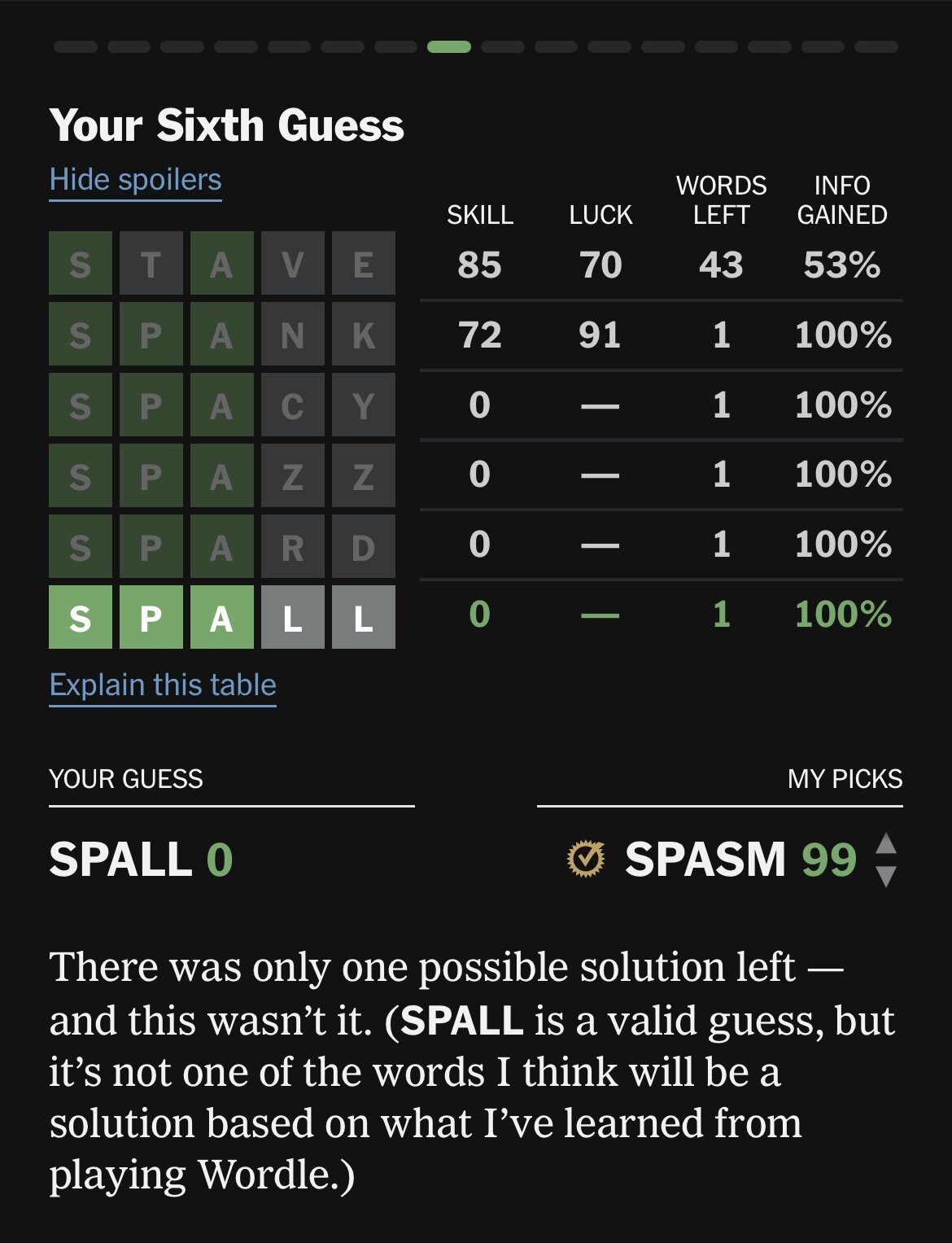The width and height of the screenshot is (952, 1243).
Task: Jump to the last progress segment
Action: tap(876, 47)
